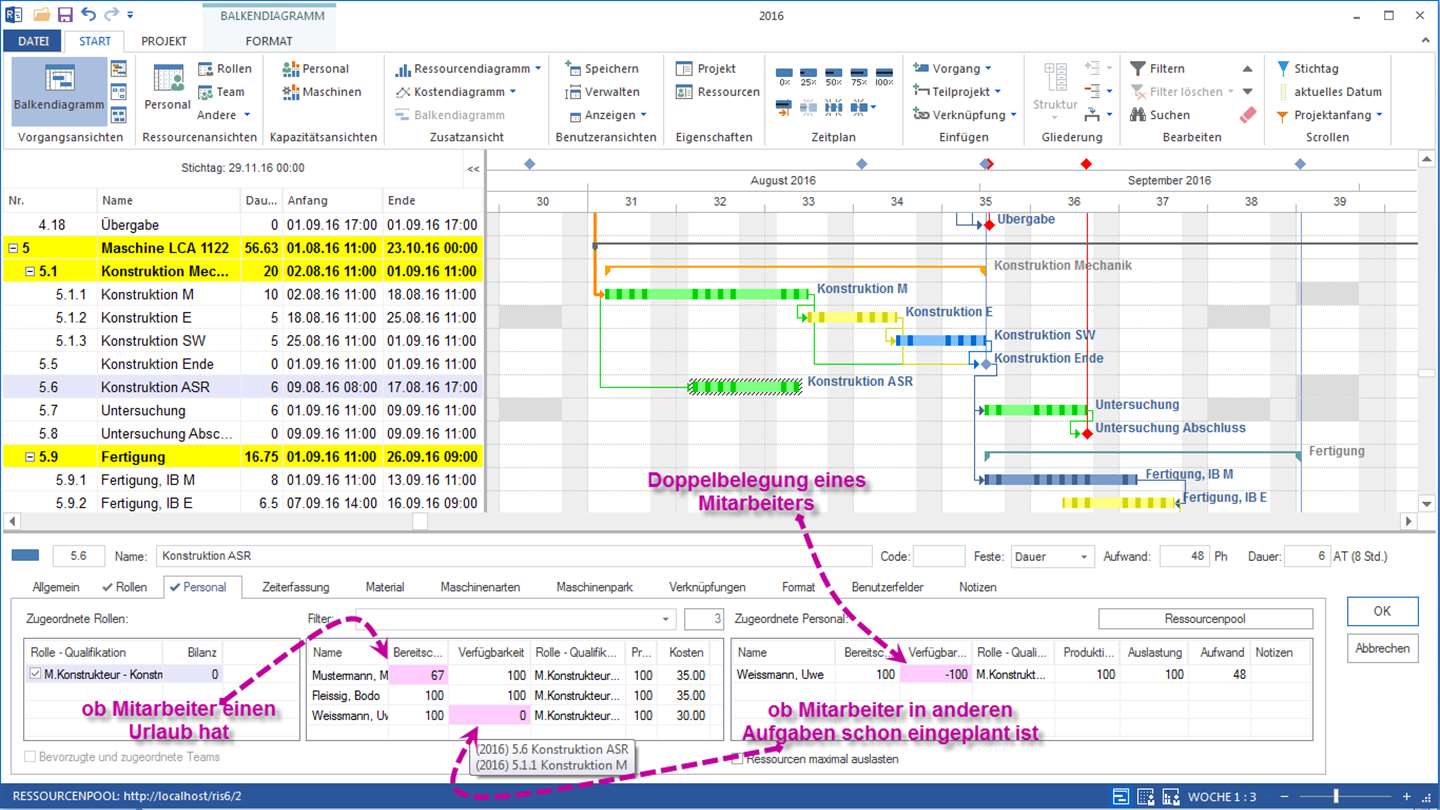Toggle the M.Konstrukteur role checkbox
Screen dimensions: 1440x810
pos(36,674)
